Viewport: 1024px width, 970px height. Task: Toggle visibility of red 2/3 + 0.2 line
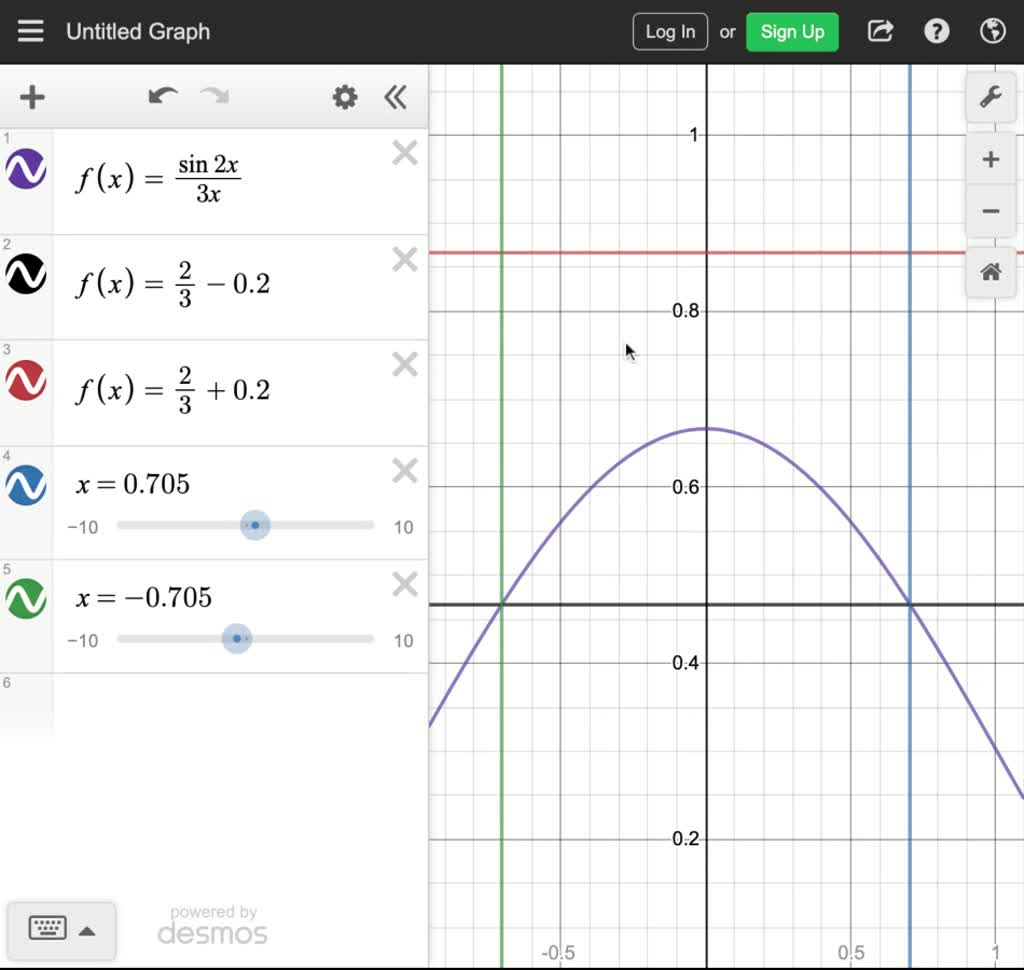click(x=26, y=380)
